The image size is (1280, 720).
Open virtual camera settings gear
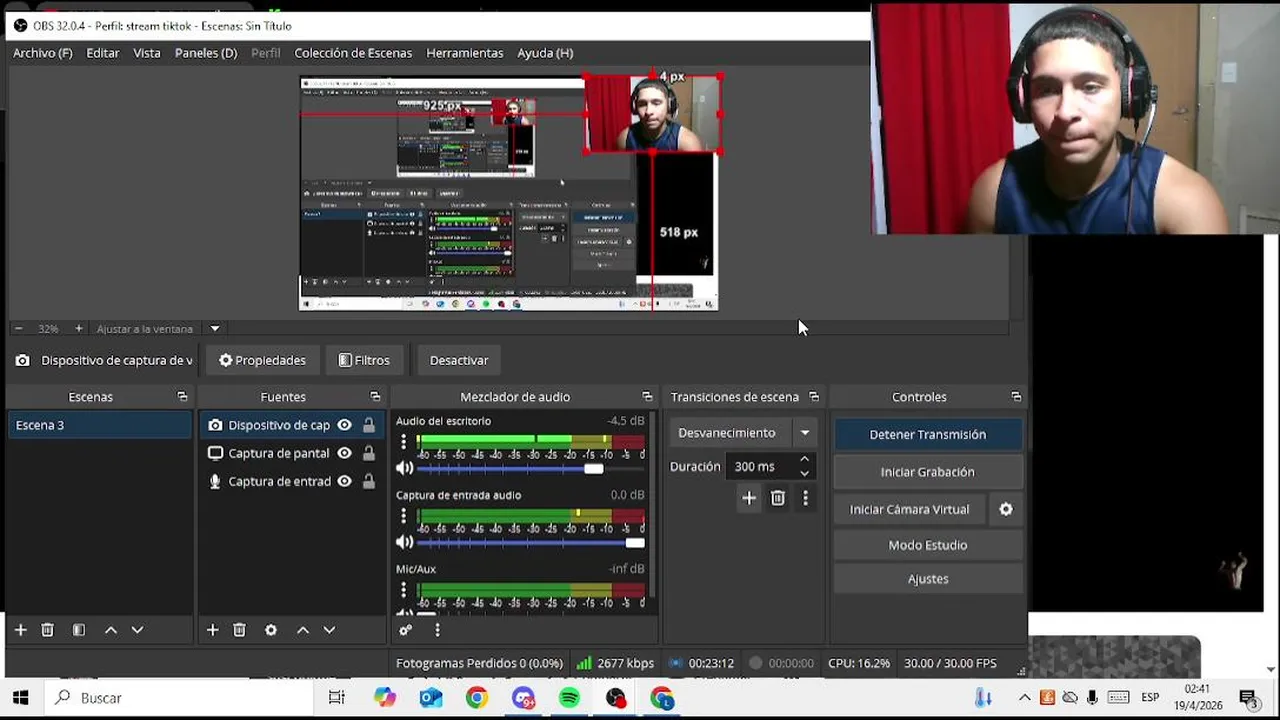tap(1006, 509)
